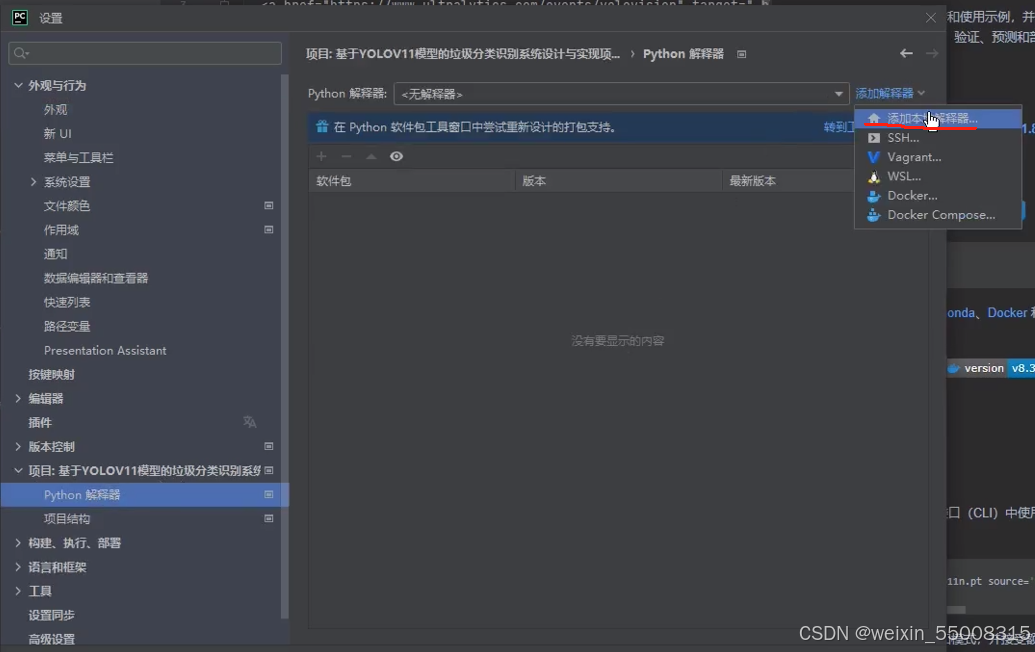Open 作用域 settings
The width and height of the screenshot is (1035, 652).
coord(61,230)
